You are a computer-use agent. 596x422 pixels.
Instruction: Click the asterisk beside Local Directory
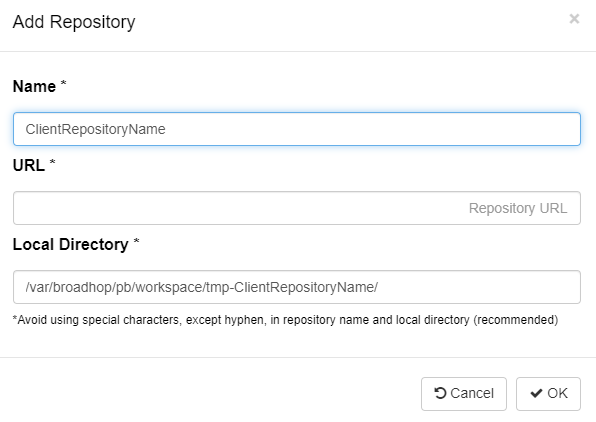pos(136,241)
